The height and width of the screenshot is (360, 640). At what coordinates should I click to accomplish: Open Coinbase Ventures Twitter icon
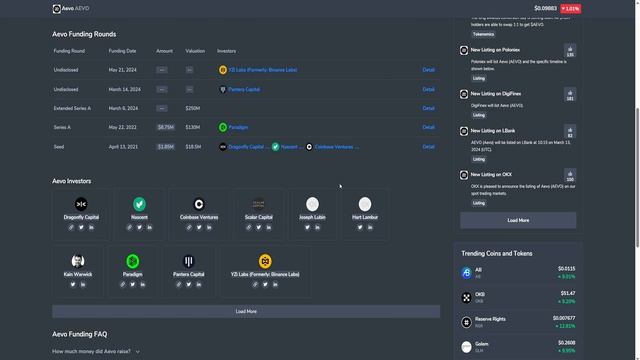[x=199, y=227]
